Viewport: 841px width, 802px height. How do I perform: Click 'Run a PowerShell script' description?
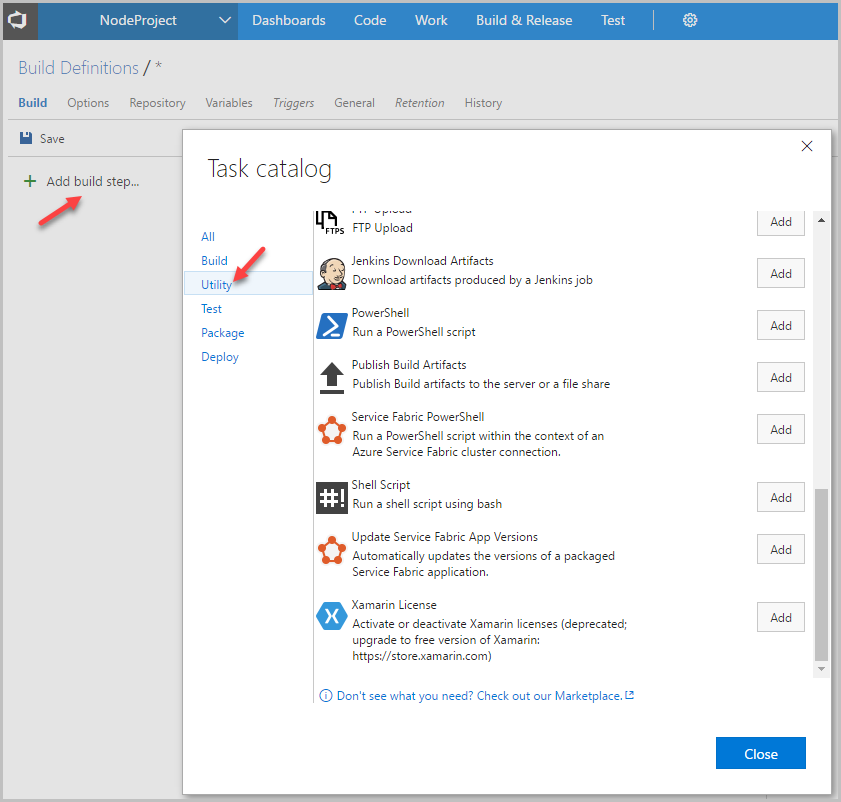point(414,332)
